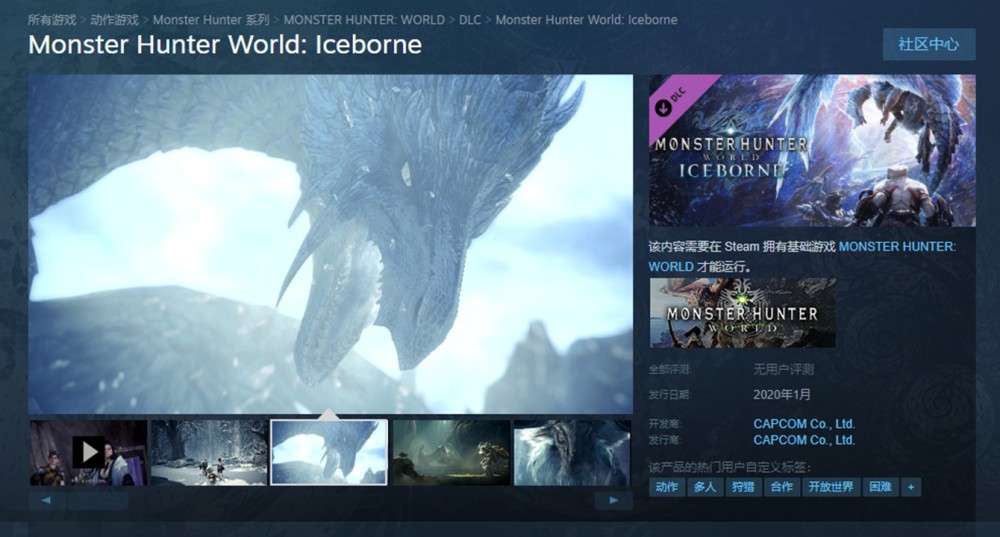
Task: Select the 多人 tag
Action: [x=705, y=487]
